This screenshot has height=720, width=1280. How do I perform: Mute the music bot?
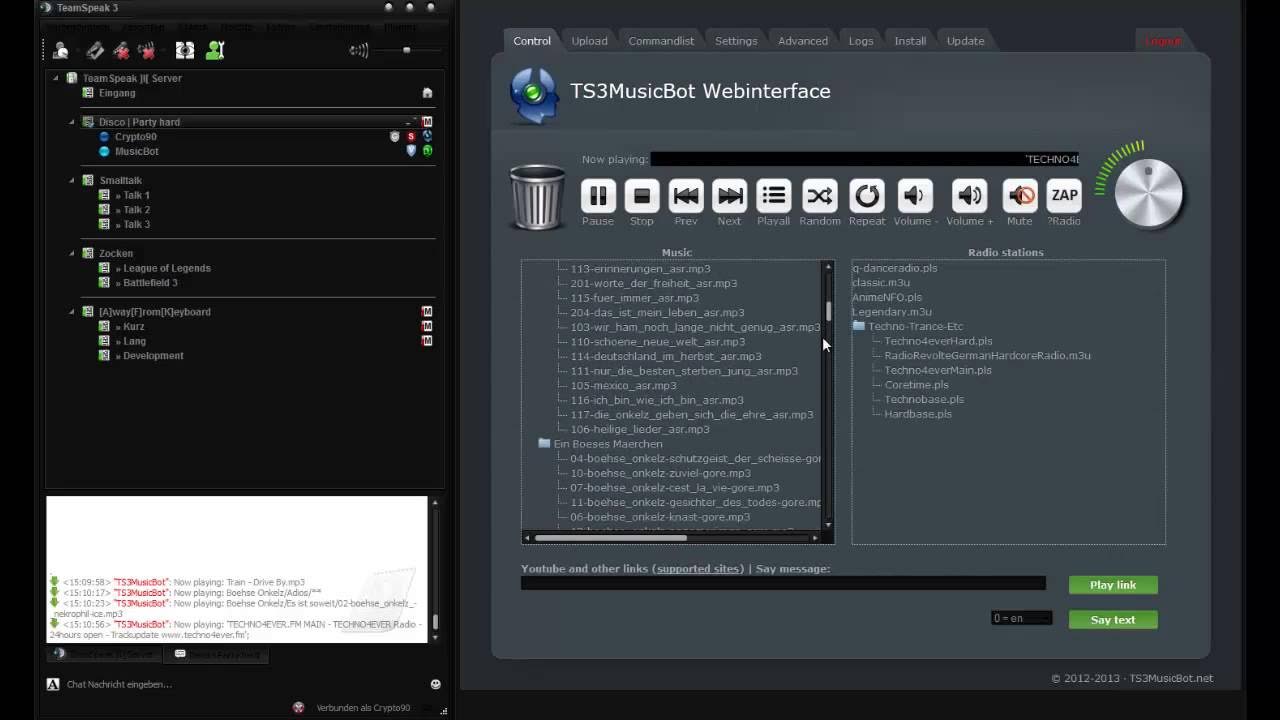click(x=1020, y=196)
